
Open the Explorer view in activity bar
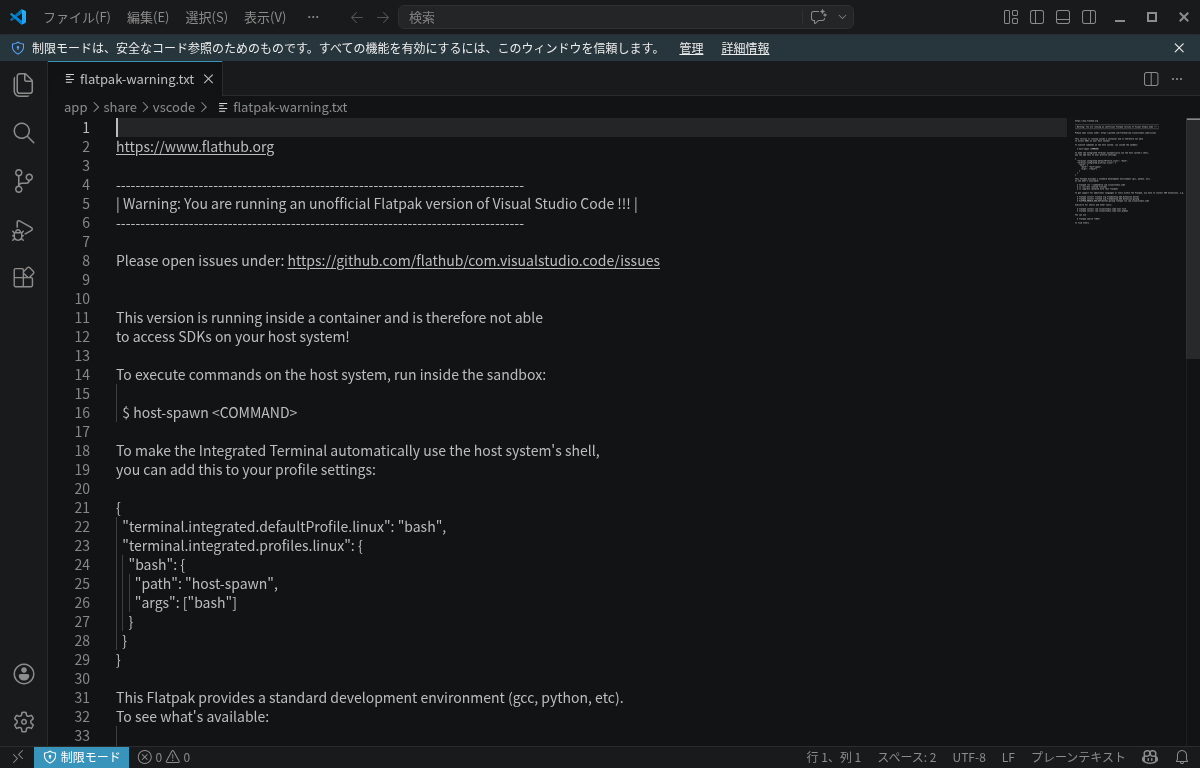[24, 84]
